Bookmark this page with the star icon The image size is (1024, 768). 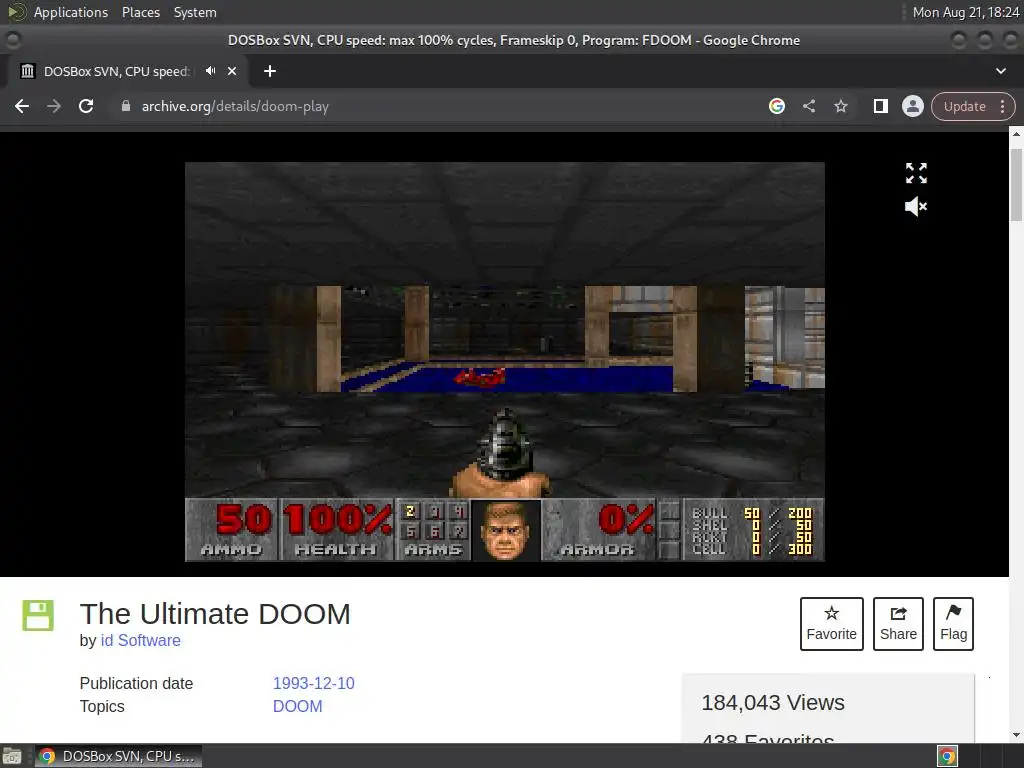click(x=840, y=106)
